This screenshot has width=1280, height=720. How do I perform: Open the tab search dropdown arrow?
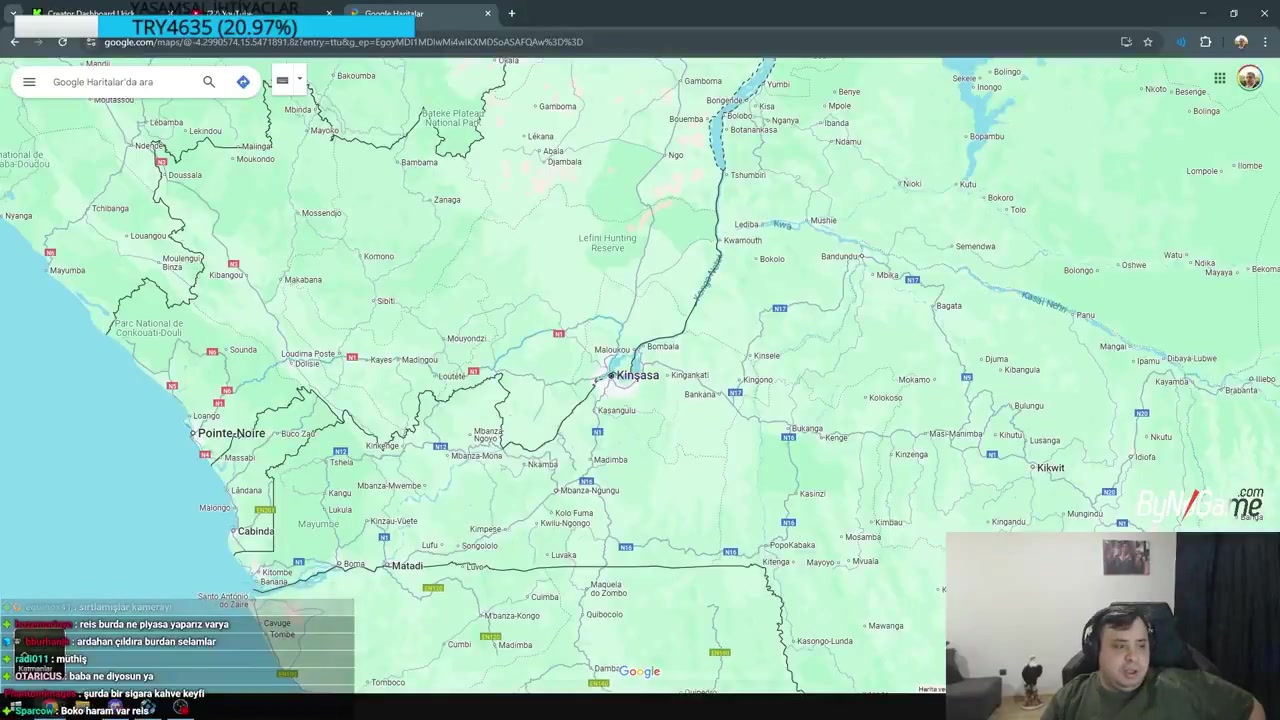coord(13,13)
